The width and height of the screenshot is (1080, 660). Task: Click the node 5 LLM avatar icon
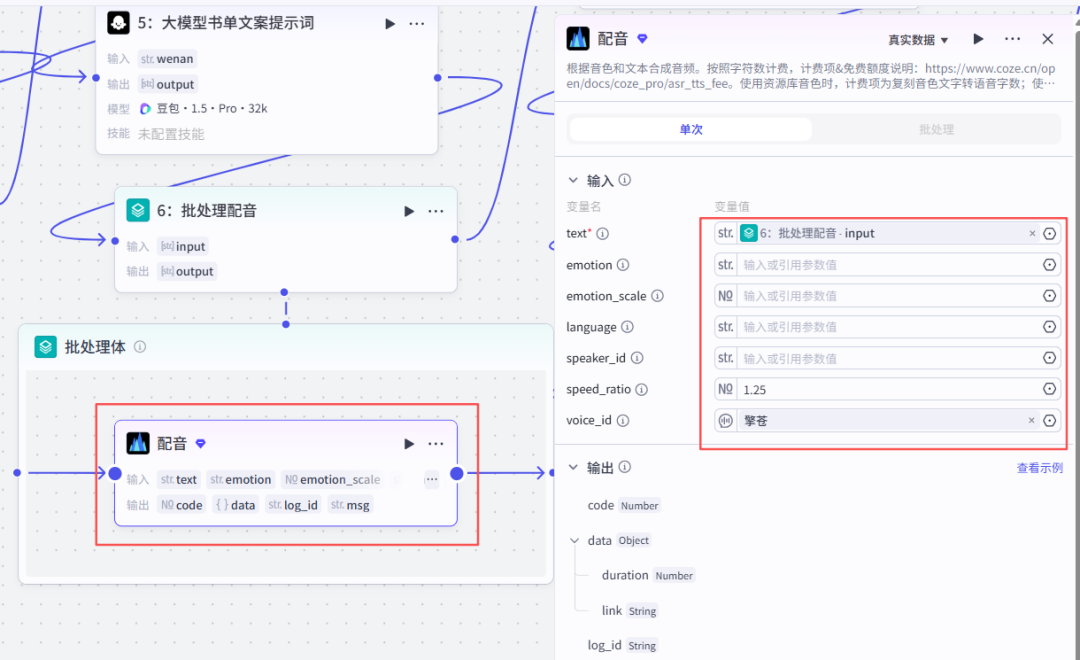[118, 23]
